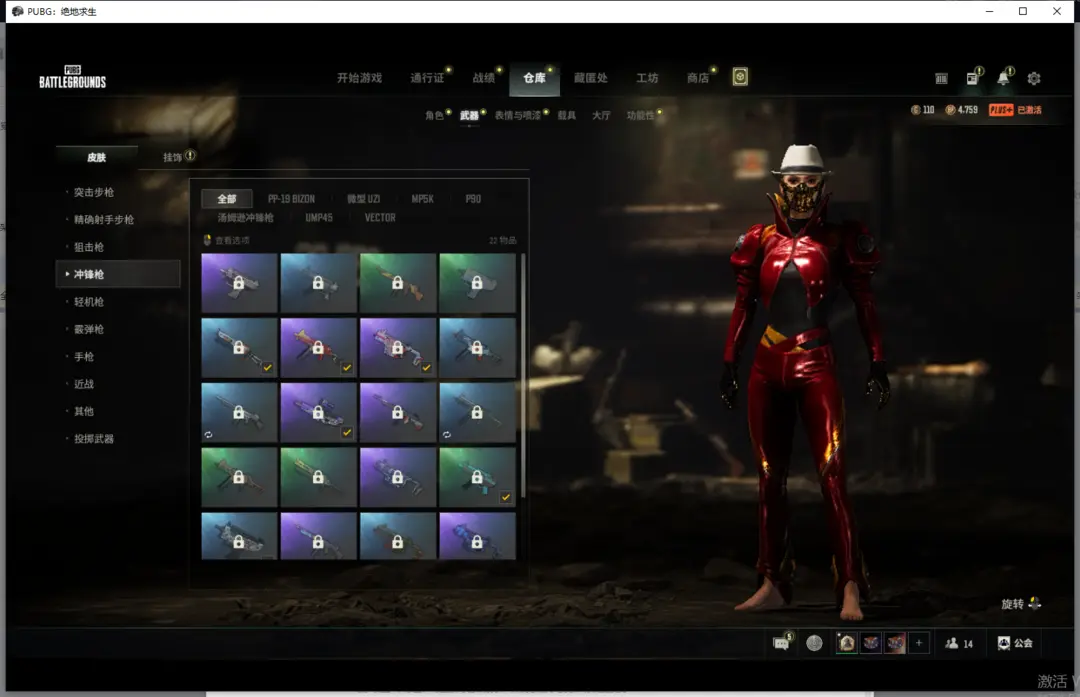The image size is (1080, 697).
Task: Toggle checkmark on second-row third purple skin
Action: tap(426, 368)
